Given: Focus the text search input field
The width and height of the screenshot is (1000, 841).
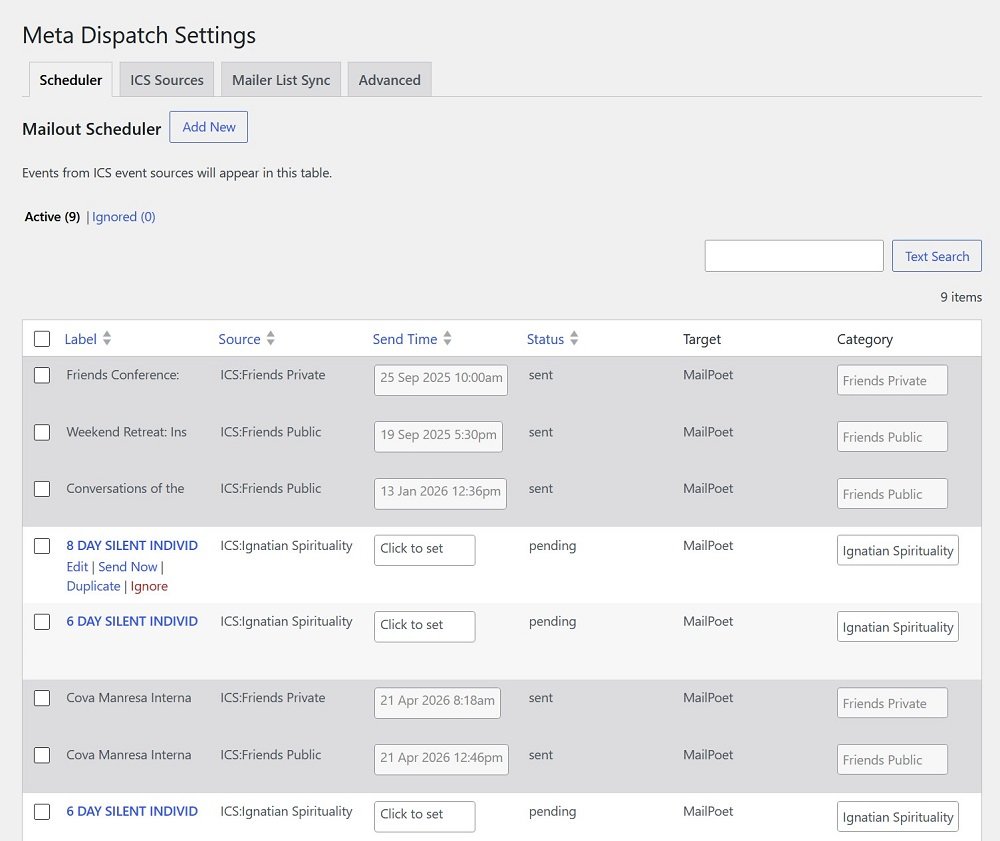Looking at the screenshot, I should [794, 256].
